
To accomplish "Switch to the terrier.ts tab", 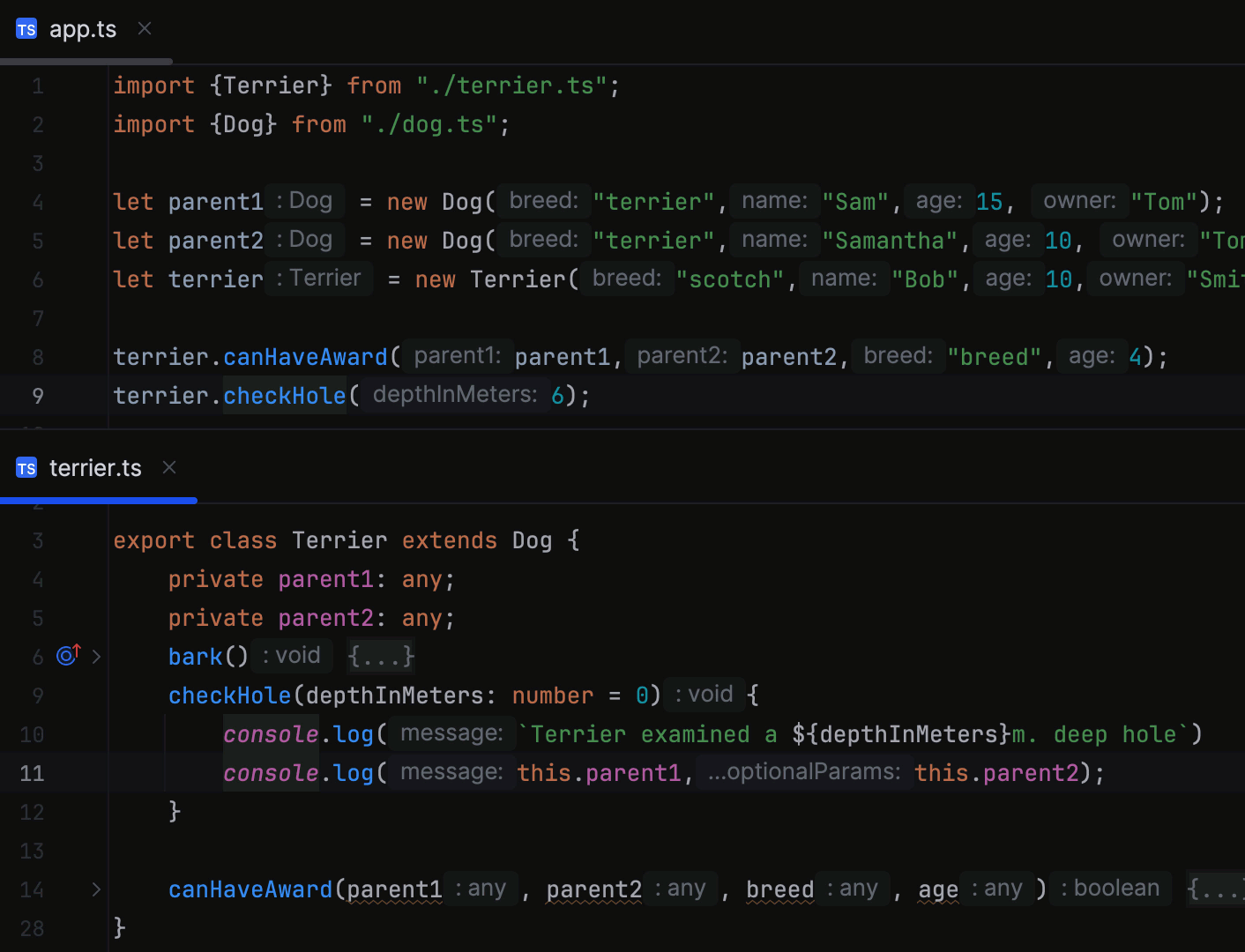I will click(x=96, y=467).
